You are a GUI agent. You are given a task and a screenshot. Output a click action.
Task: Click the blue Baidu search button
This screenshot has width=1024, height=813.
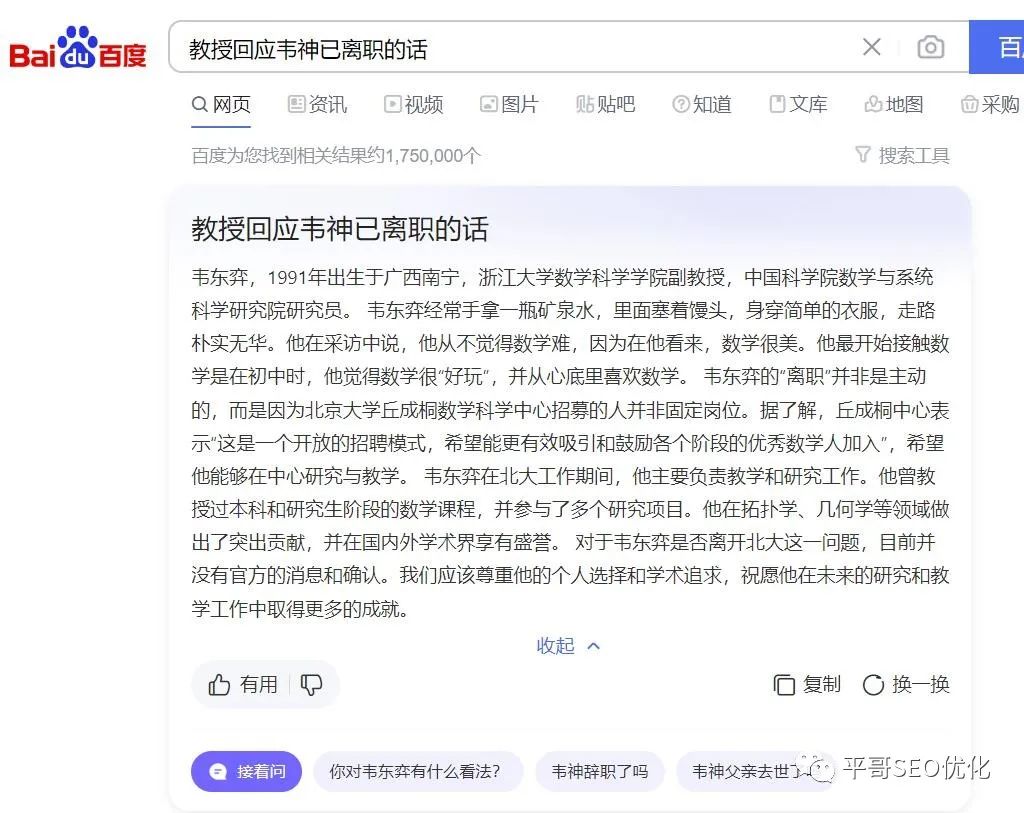tap(997, 47)
